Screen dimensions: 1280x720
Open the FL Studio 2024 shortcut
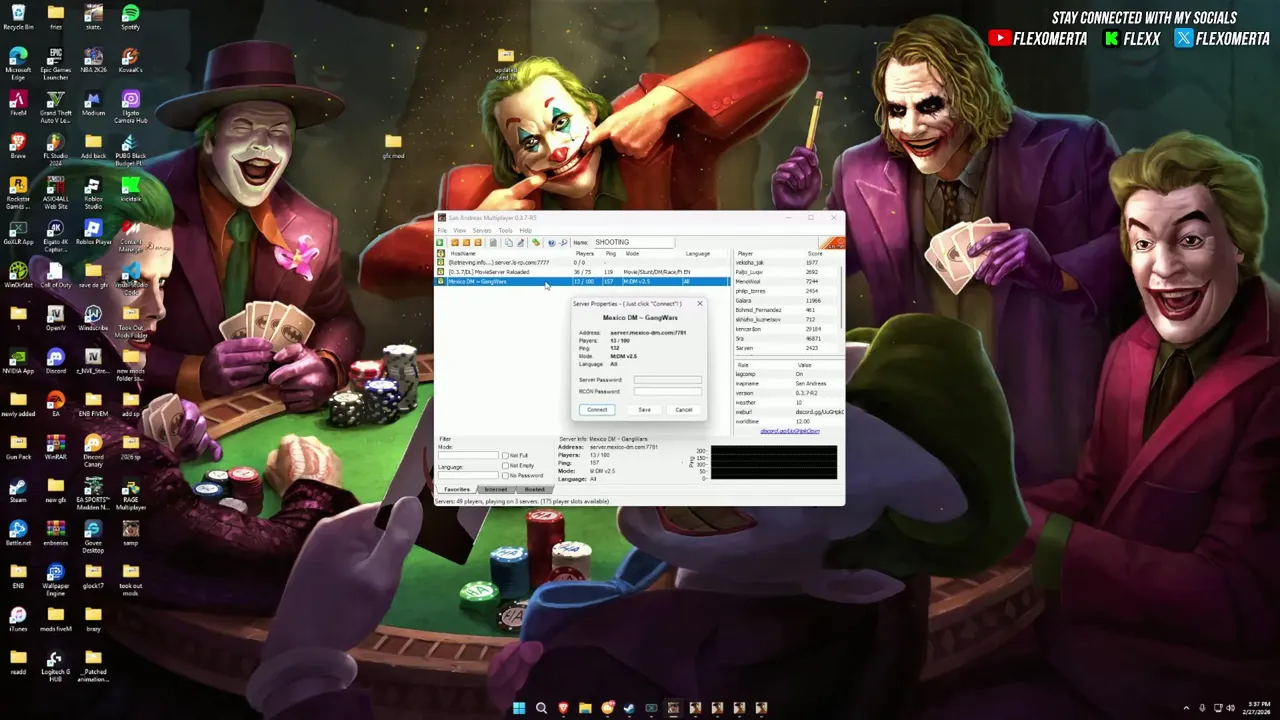point(55,147)
